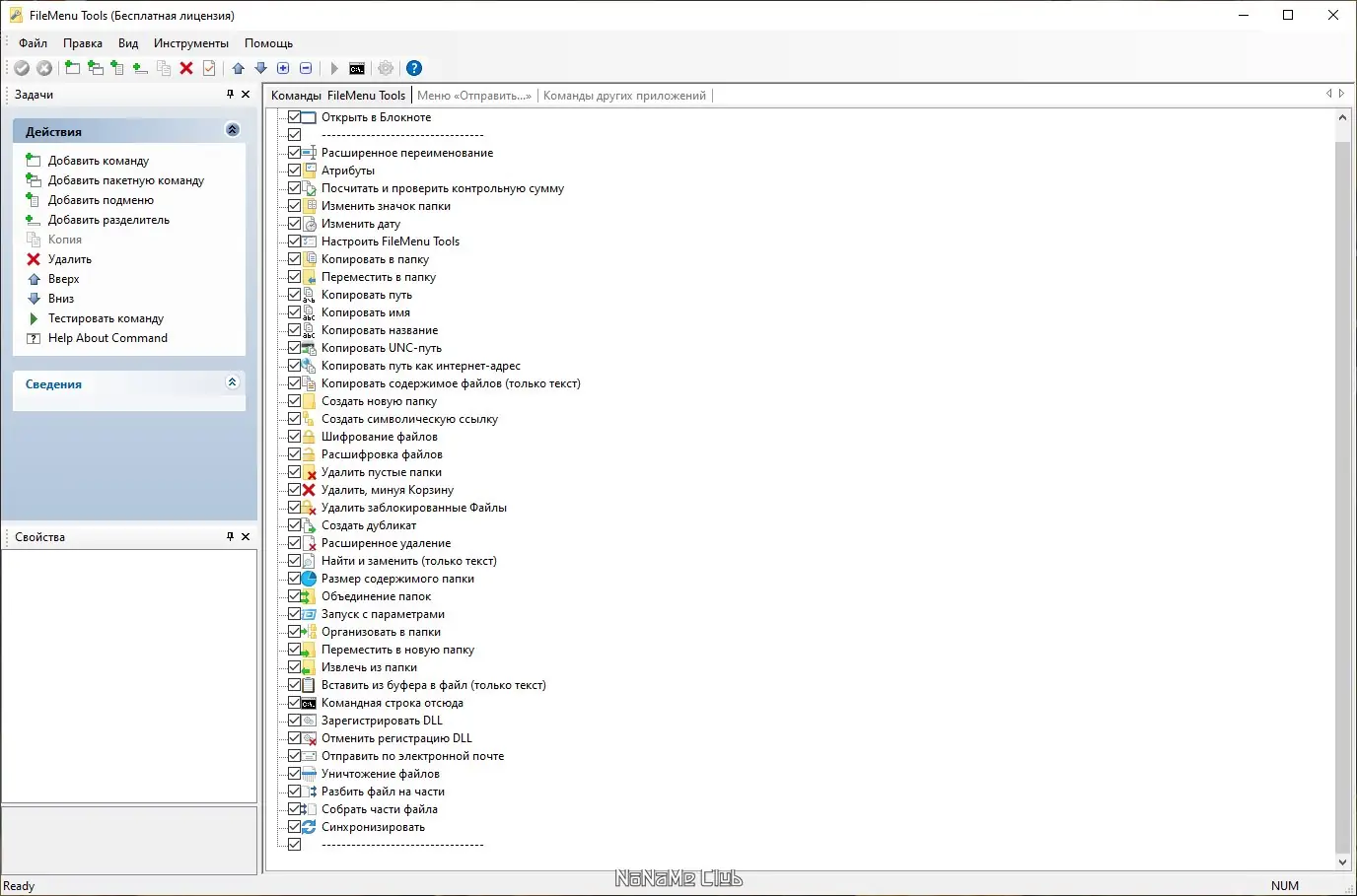Click the Add separator toolbar icon
This screenshot has height=896, width=1357.
[140, 68]
